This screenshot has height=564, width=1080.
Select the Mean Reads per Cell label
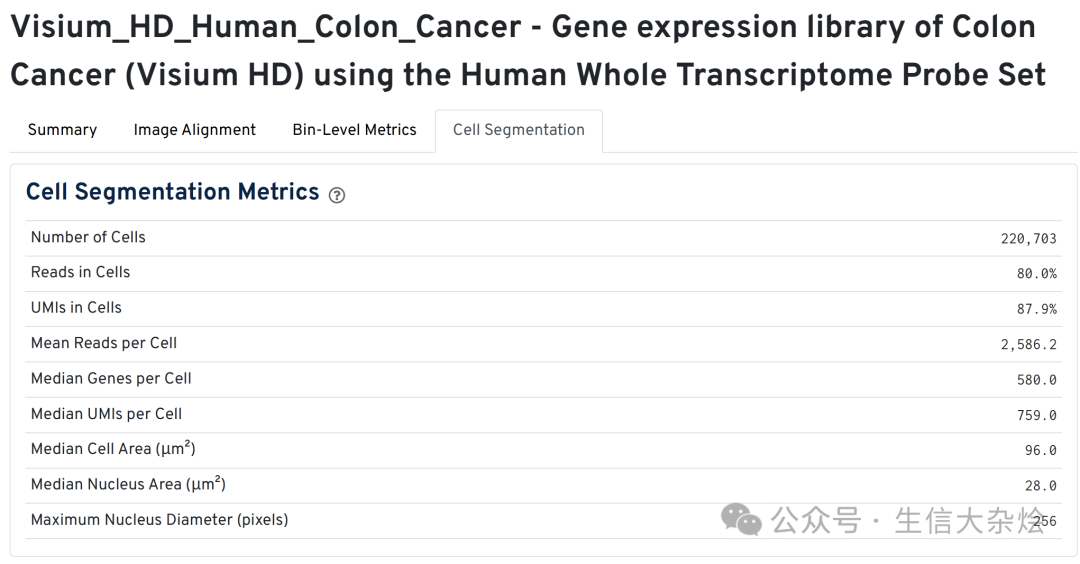click(x=104, y=343)
